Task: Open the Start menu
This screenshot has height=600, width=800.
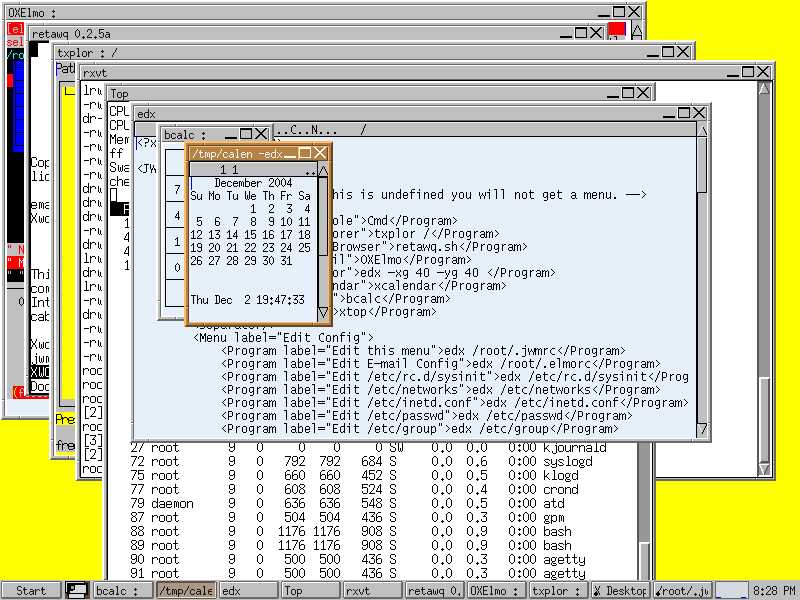Action: pos(31,590)
